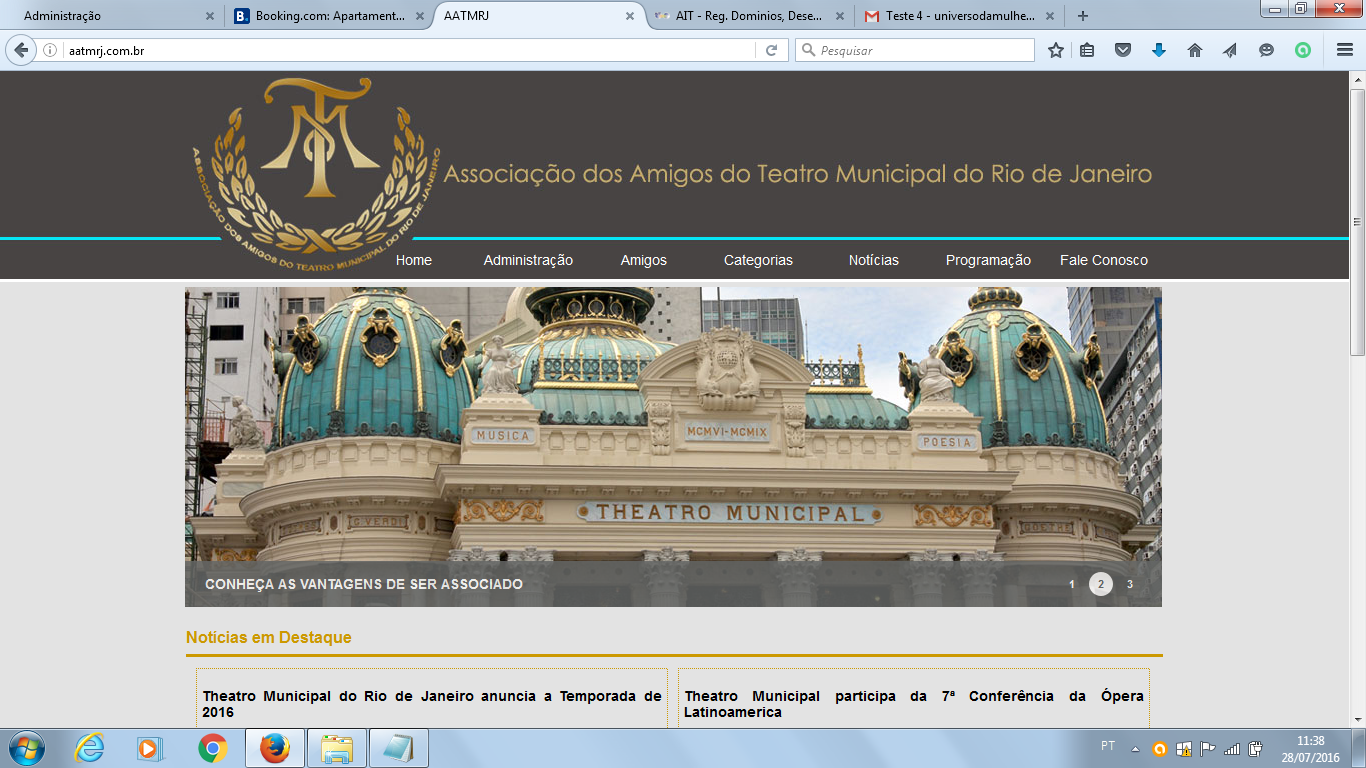
Task: Bookmark this page with the star icon
Action: (x=1056, y=50)
